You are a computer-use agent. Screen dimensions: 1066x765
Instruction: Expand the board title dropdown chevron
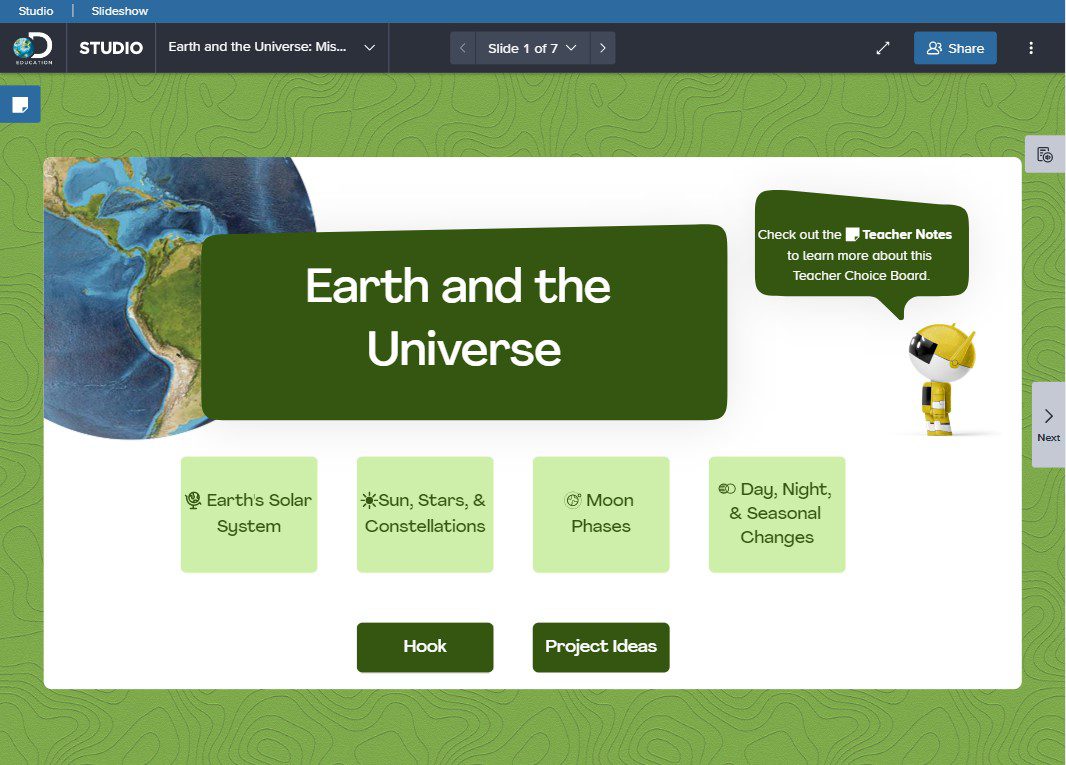pos(369,48)
